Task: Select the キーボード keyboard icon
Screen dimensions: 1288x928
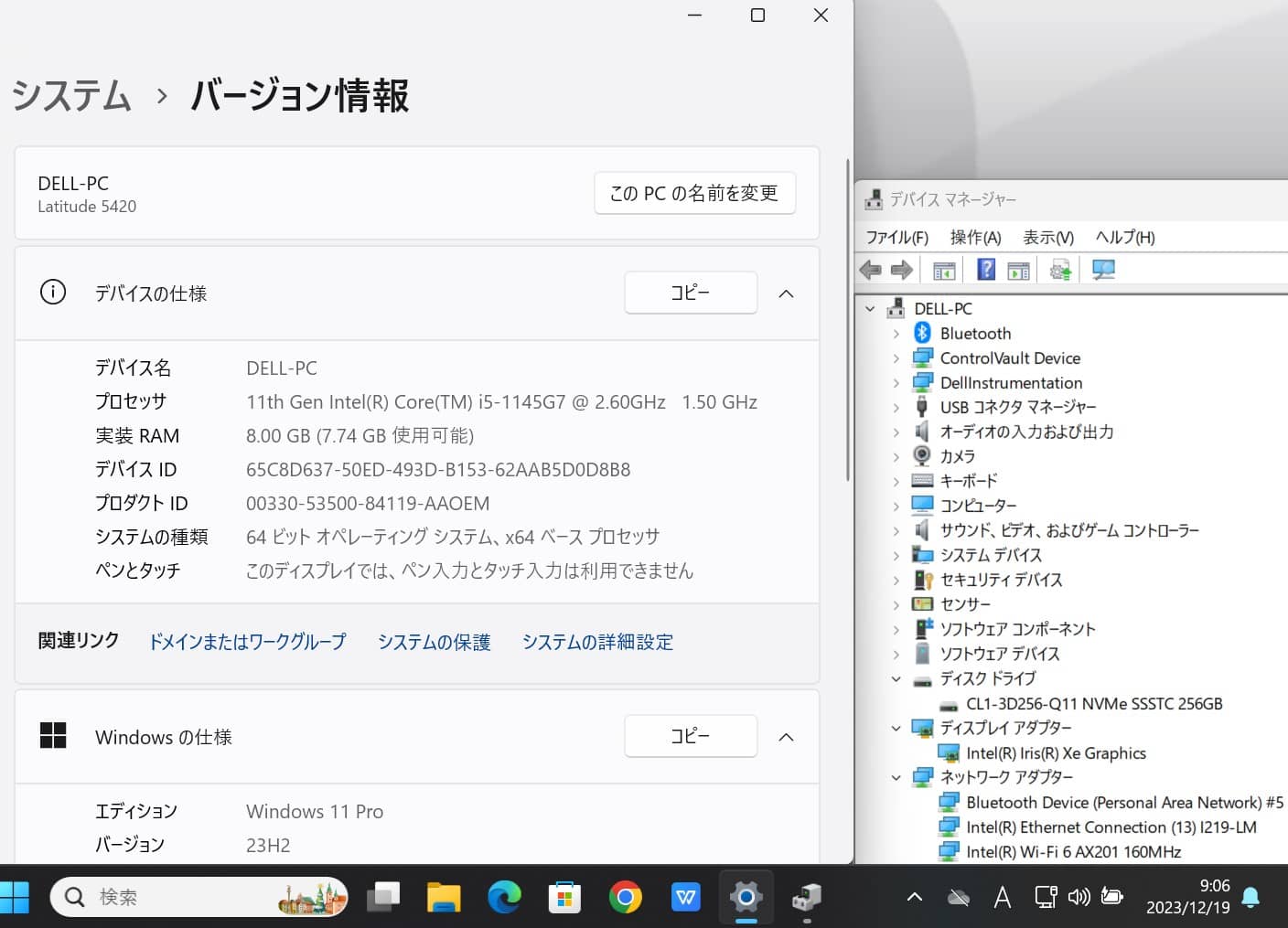Action: 922,480
